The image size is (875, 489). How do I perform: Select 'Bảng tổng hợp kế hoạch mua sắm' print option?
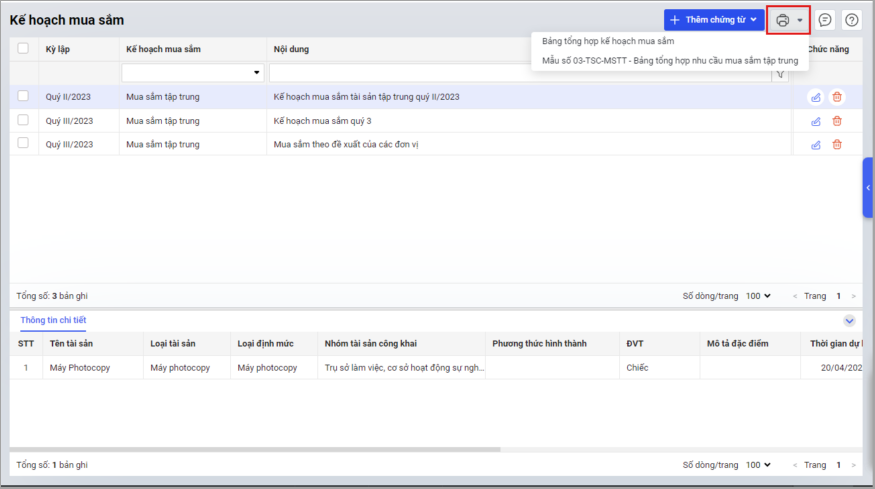608,41
